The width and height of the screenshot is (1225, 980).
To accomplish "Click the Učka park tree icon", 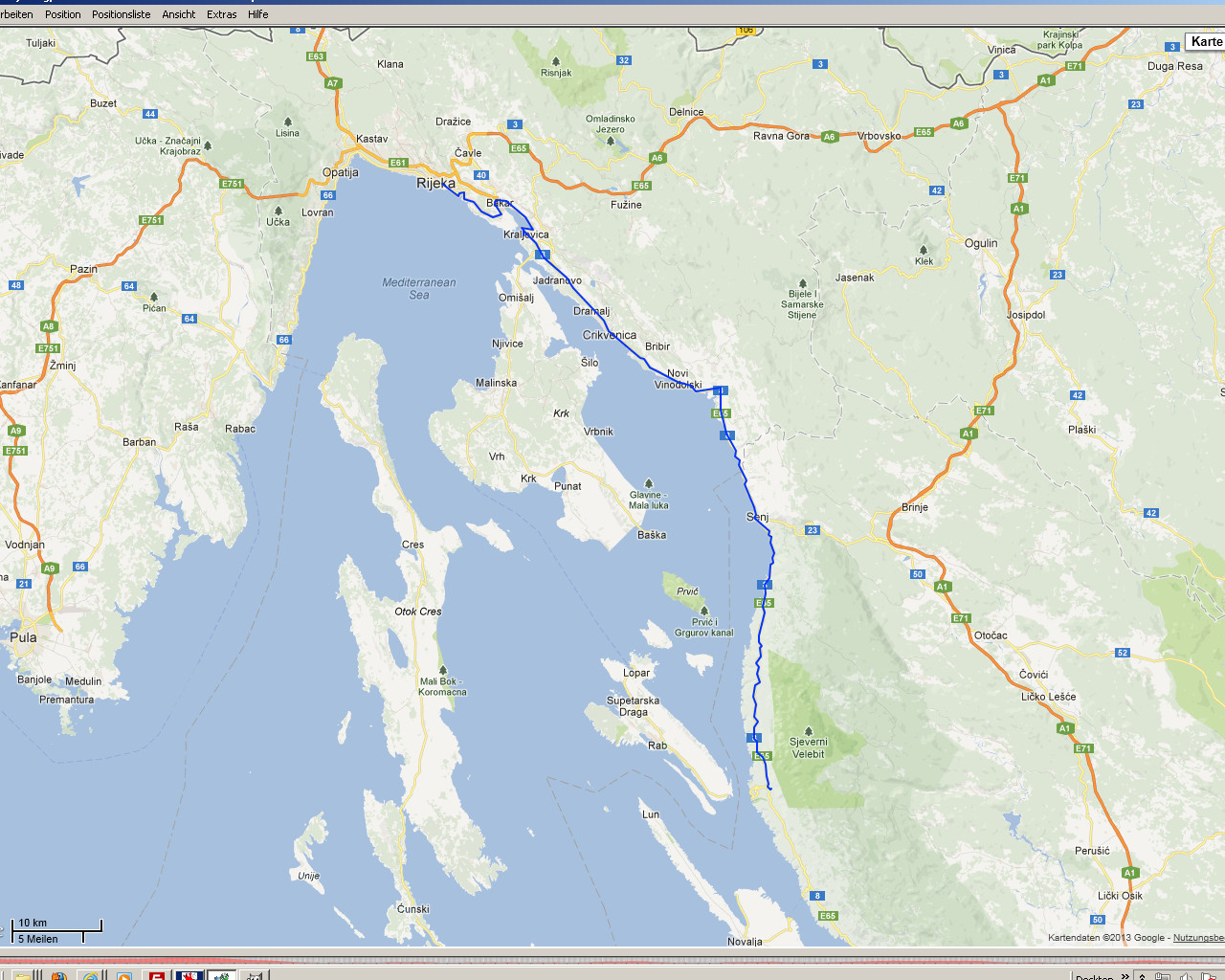I will pyautogui.click(x=278, y=211).
